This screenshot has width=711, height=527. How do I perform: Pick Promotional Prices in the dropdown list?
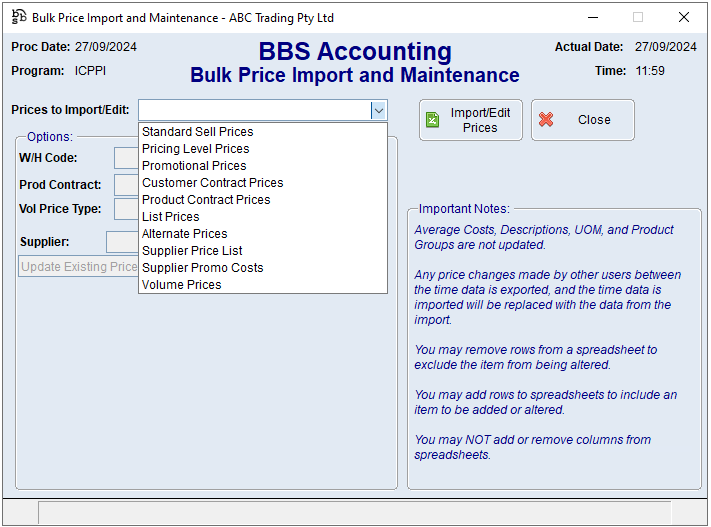(x=194, y=166)
